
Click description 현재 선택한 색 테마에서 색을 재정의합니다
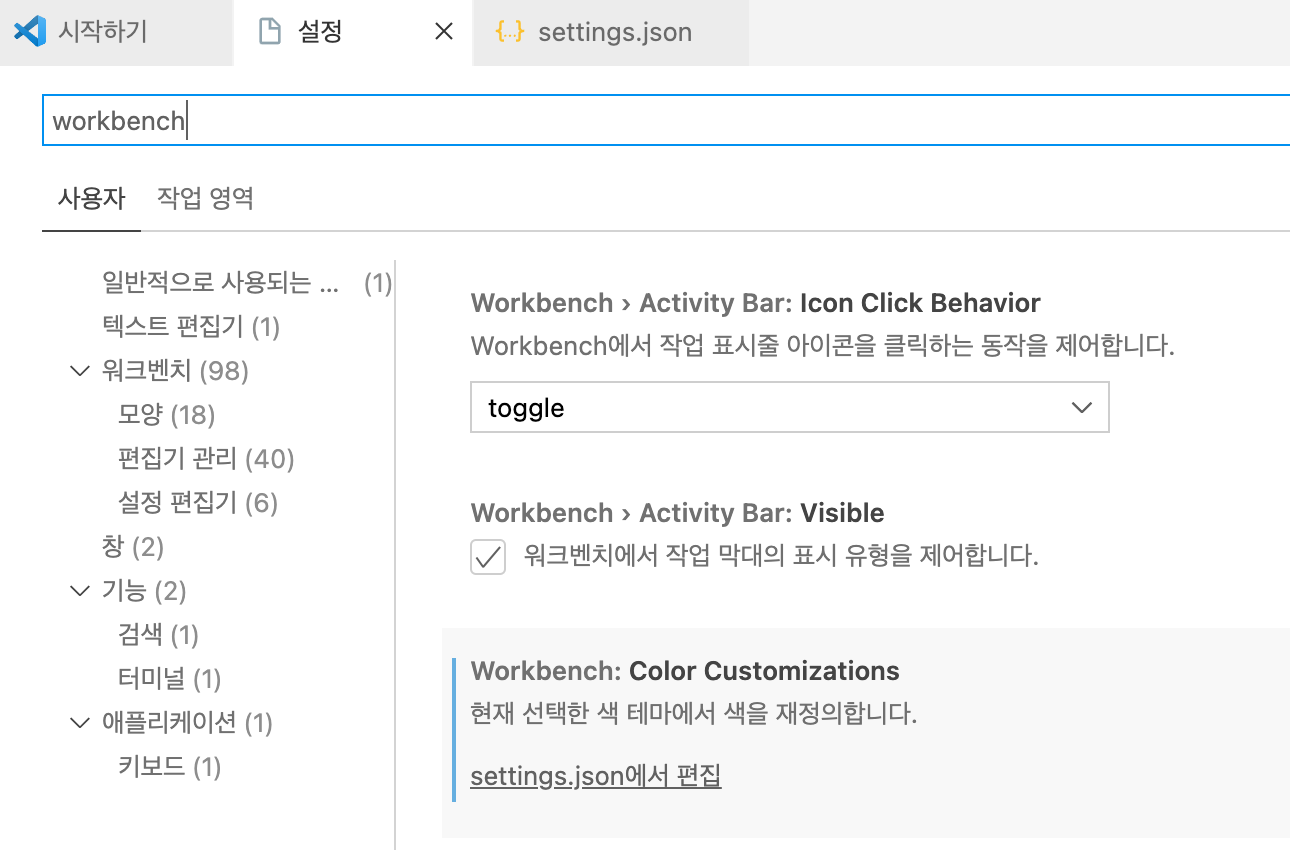tap(694, 715)
